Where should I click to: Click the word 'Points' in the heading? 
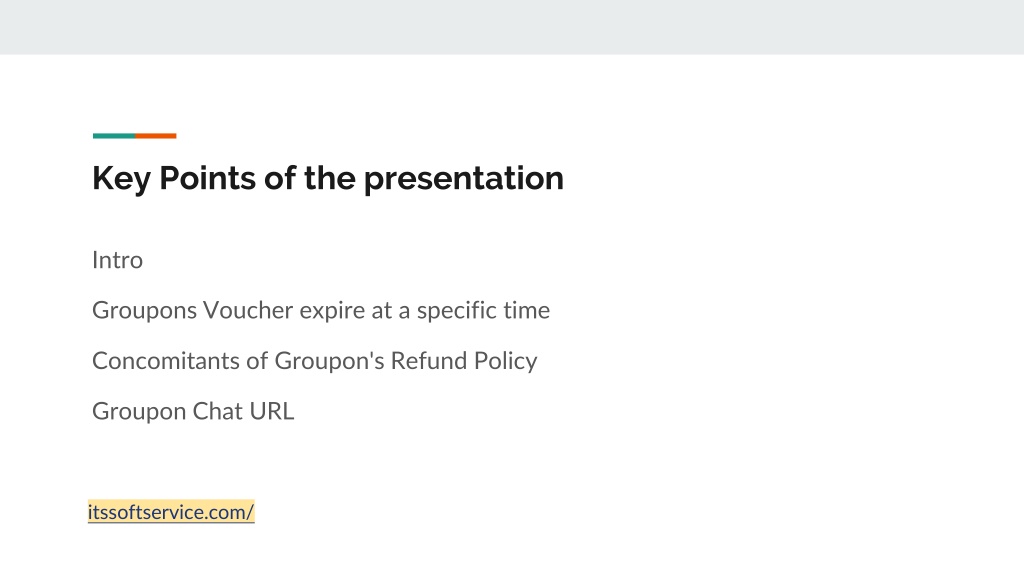(207, 178)
